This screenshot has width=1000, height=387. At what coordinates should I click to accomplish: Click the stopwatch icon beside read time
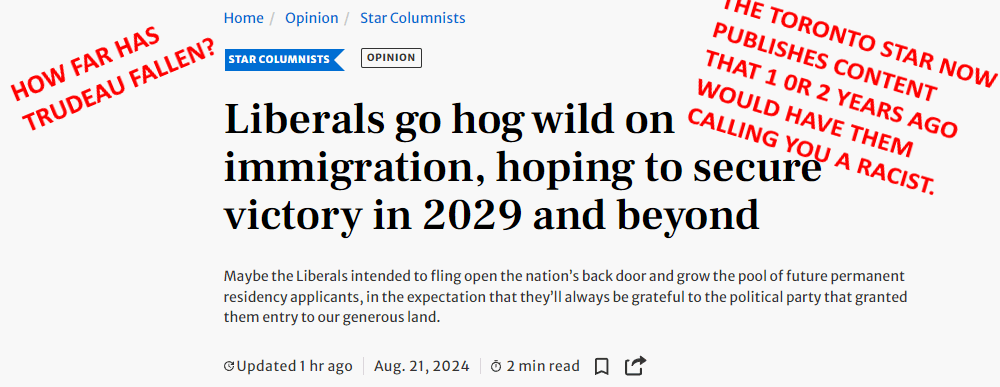[x=496, y=367]
